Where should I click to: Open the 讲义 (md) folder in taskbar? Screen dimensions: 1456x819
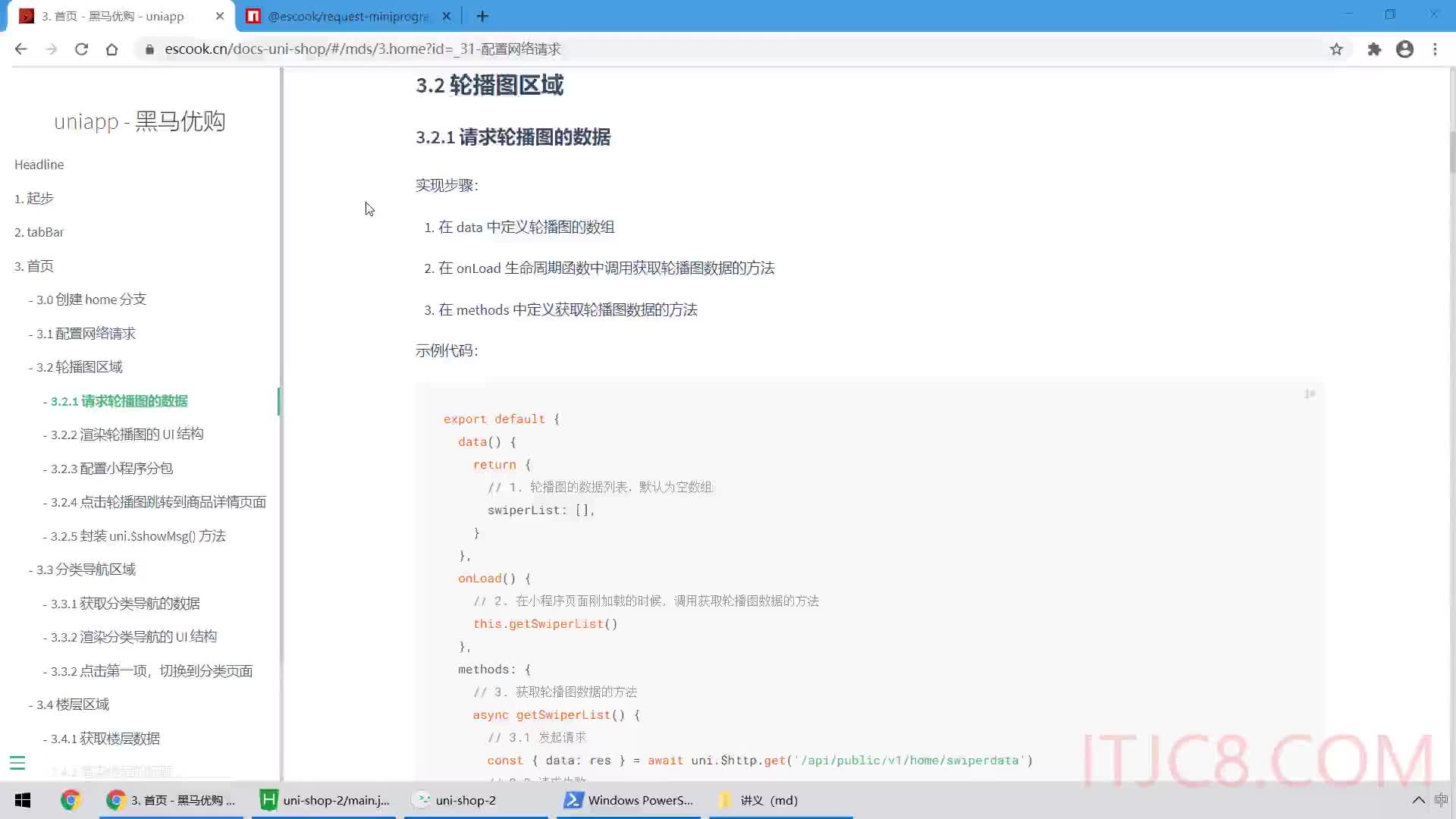tap(781, 800)
